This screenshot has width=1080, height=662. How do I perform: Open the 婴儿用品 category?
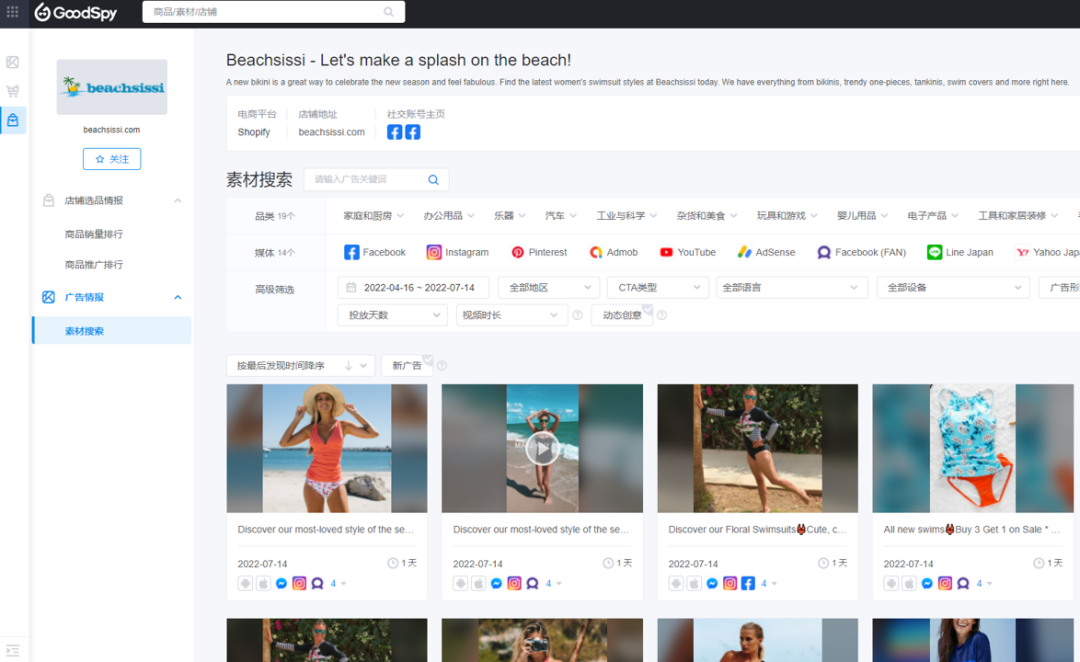[862, 216]
